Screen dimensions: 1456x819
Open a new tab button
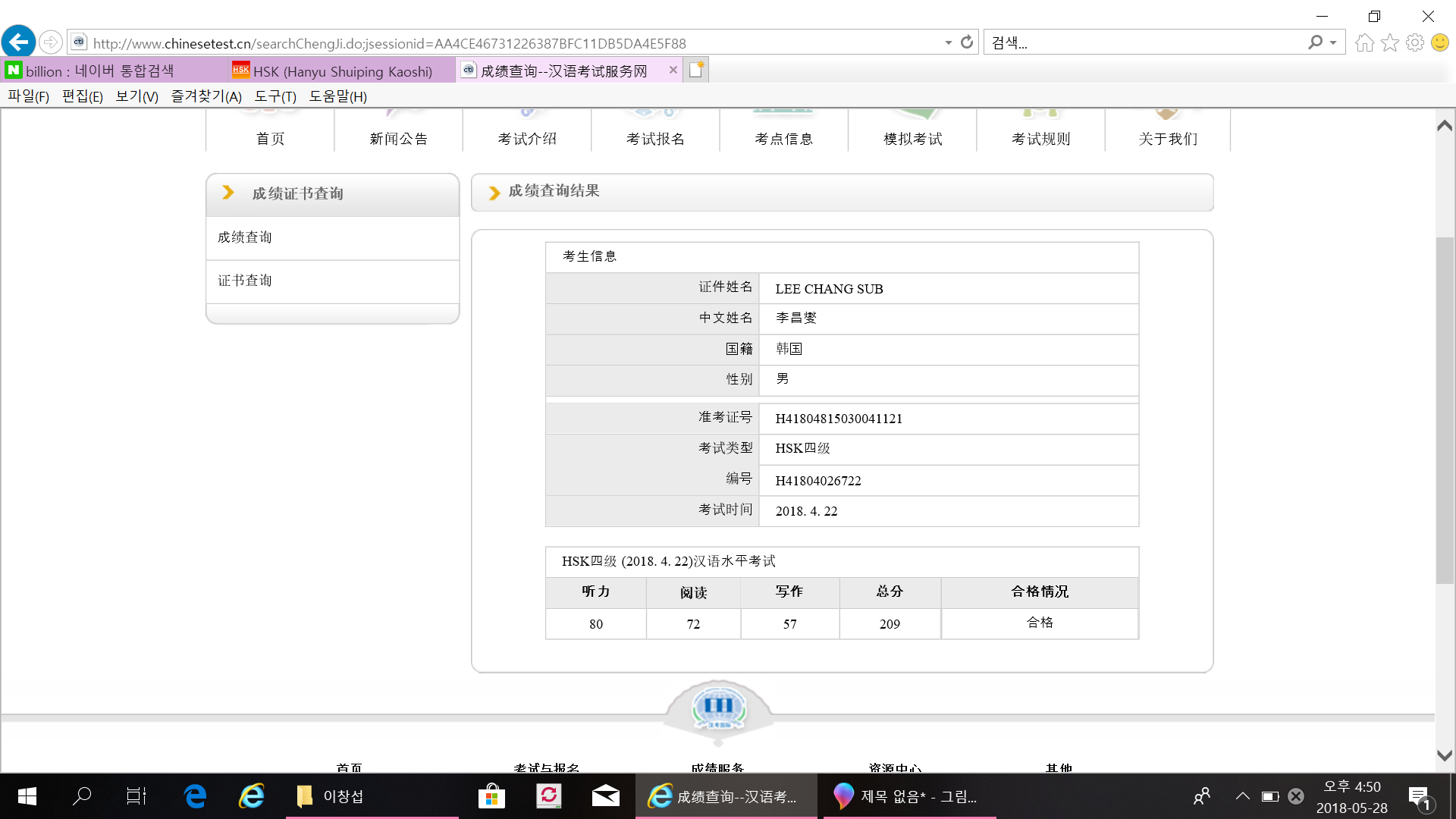(x=696, y=70)
